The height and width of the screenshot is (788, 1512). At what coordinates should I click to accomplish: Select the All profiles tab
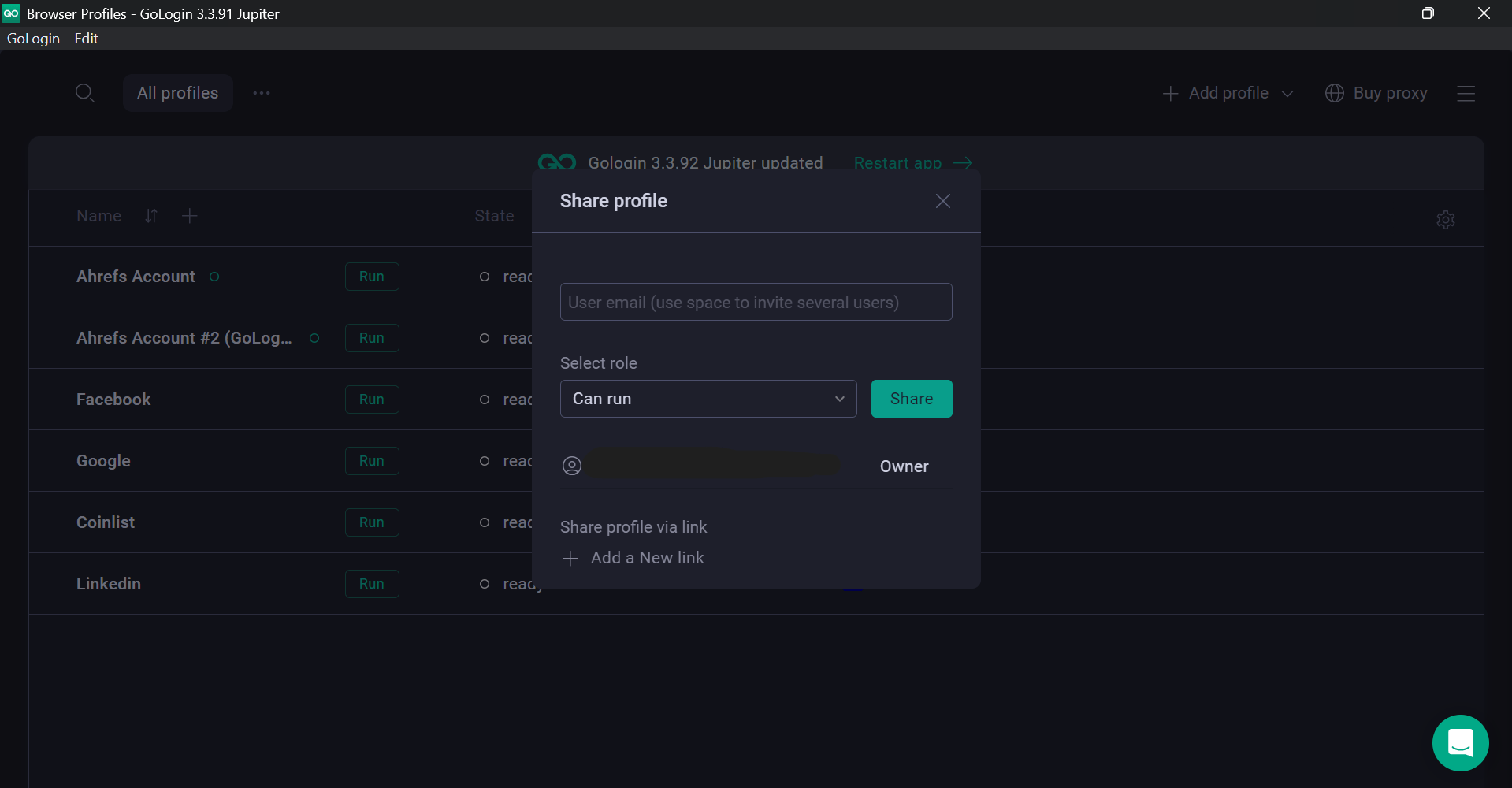177,93
